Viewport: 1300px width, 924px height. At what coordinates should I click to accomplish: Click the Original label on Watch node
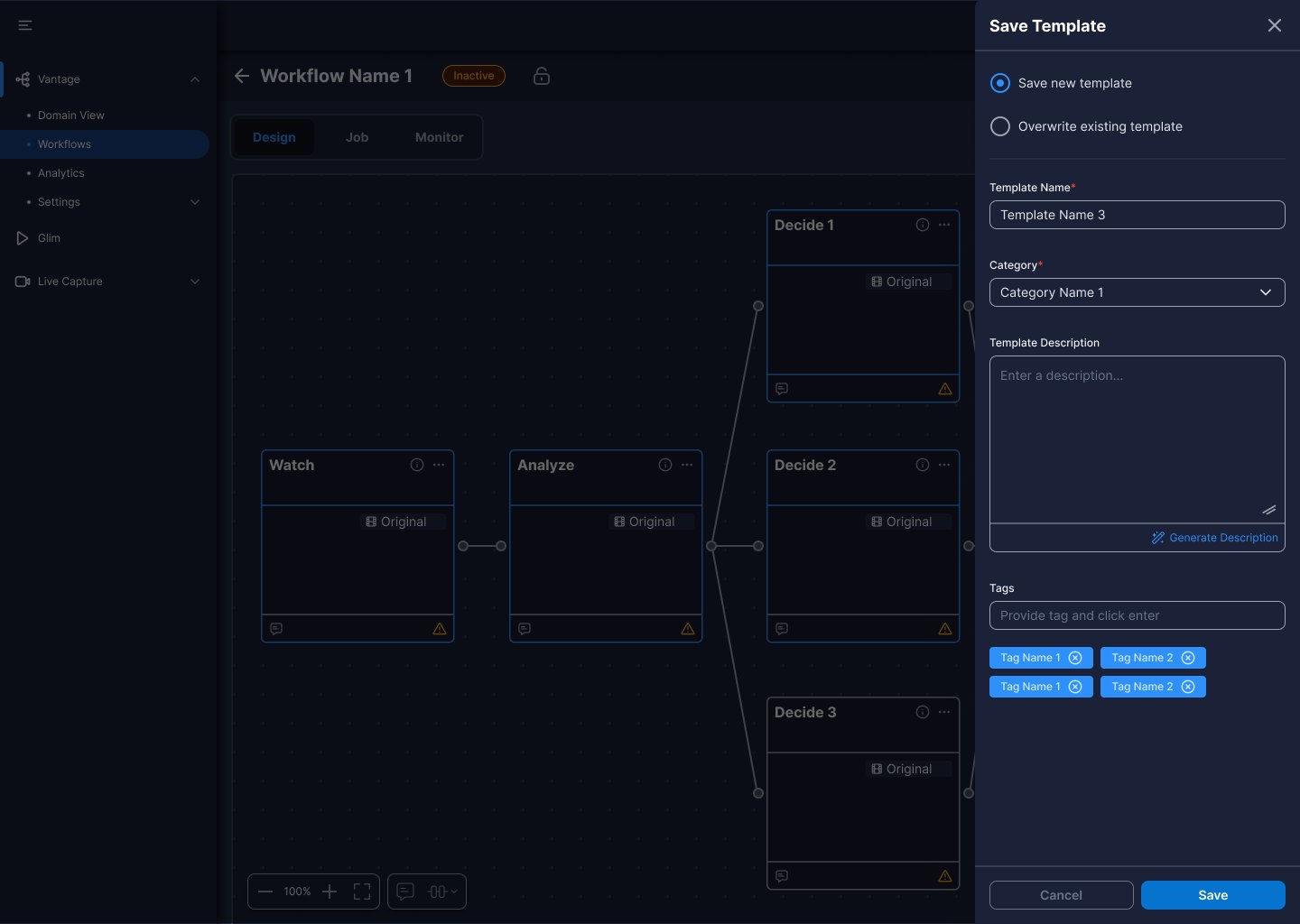pyautogui.click(x=404, y=522)
